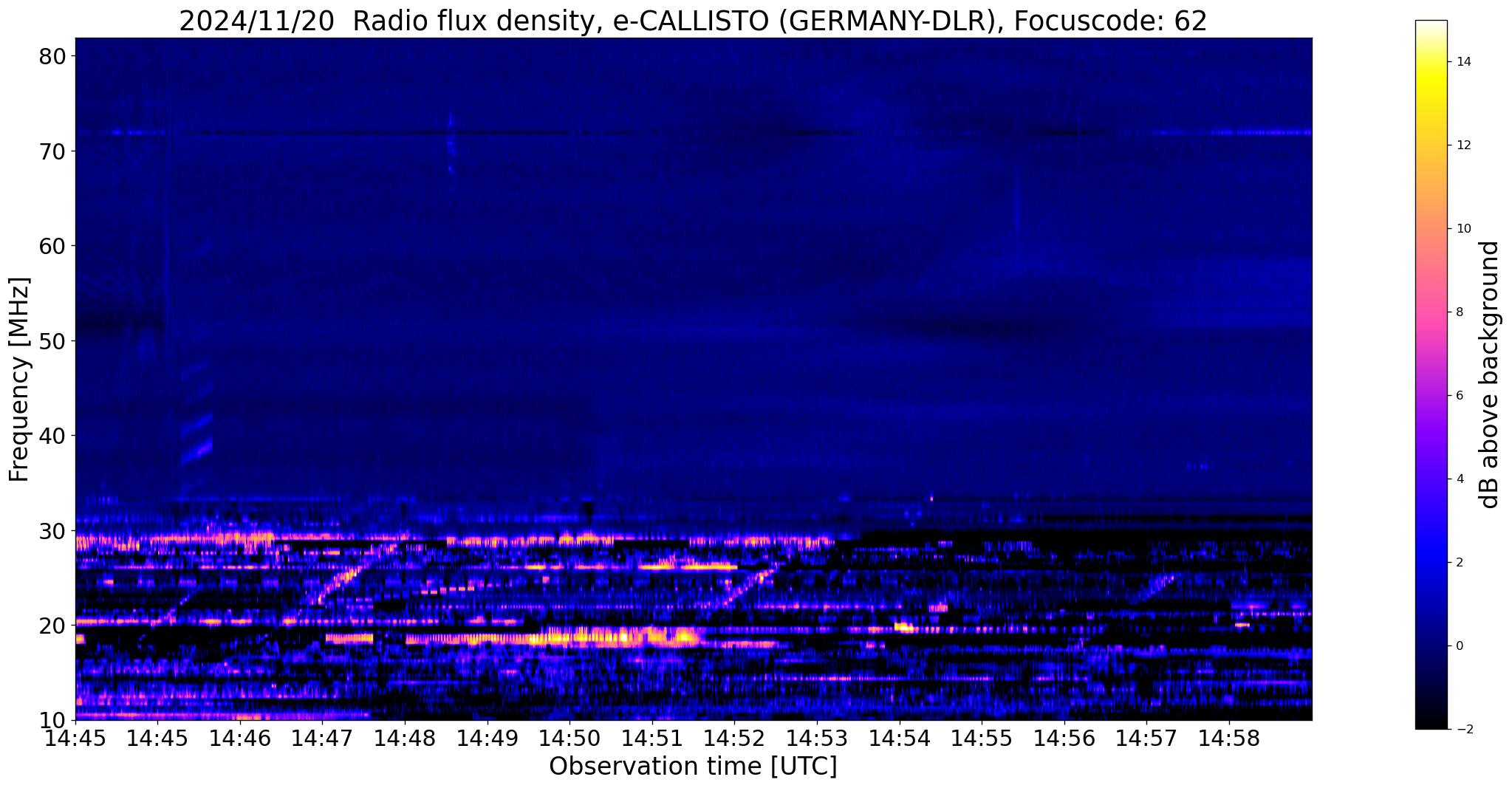Click the 14:48 time tick label

click(x=405, y=739)
